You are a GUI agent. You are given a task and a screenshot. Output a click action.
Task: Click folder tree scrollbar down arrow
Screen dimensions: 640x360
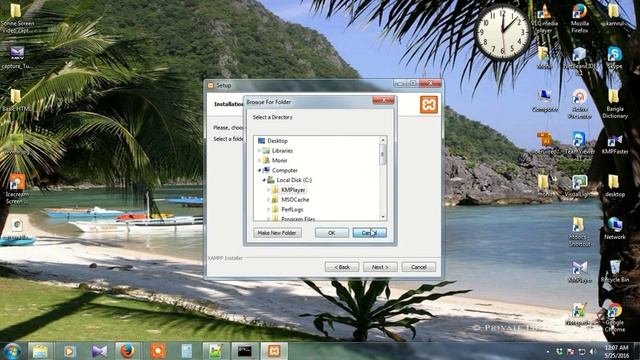tap(383, 217)
